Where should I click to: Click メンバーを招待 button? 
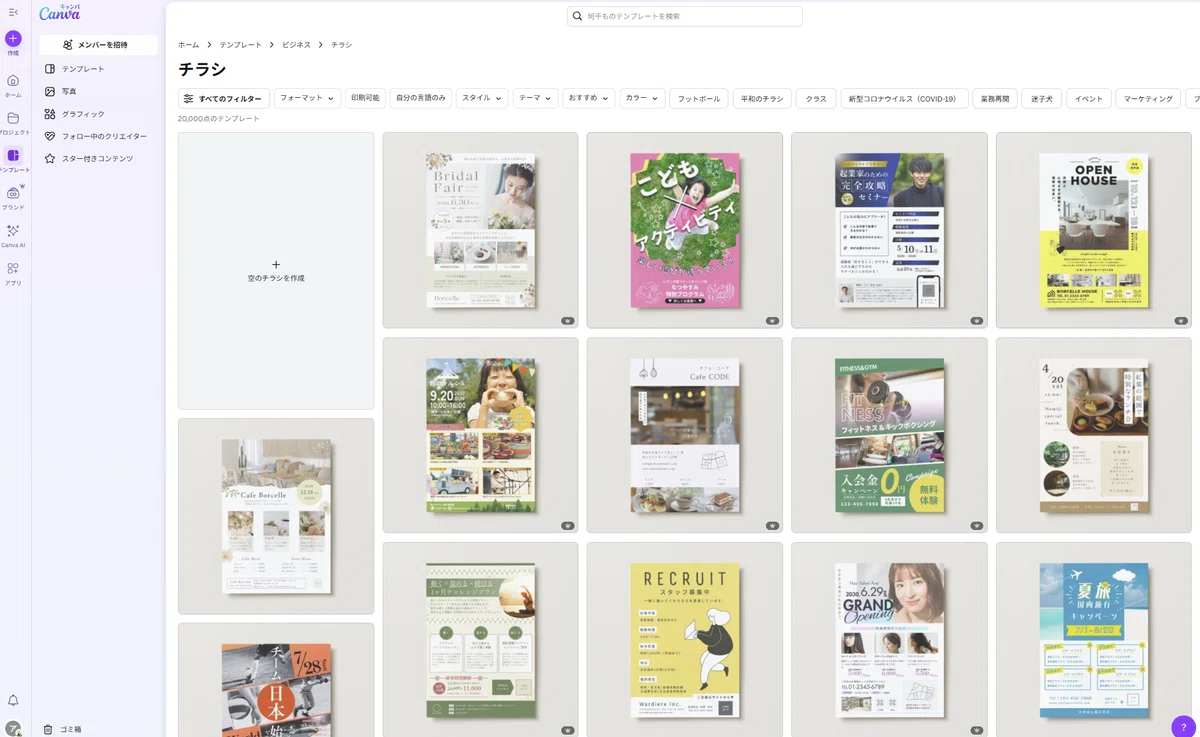[98, 45]
